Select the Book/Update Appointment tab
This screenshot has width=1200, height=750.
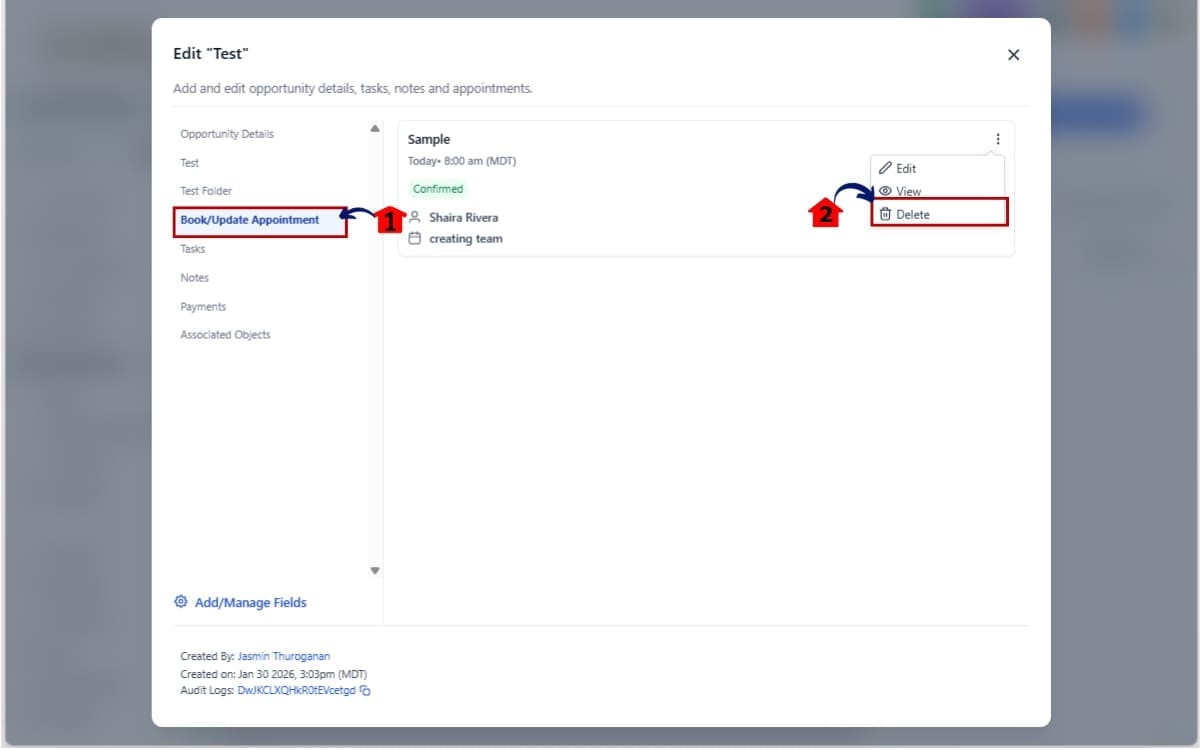tap(250, 220)
